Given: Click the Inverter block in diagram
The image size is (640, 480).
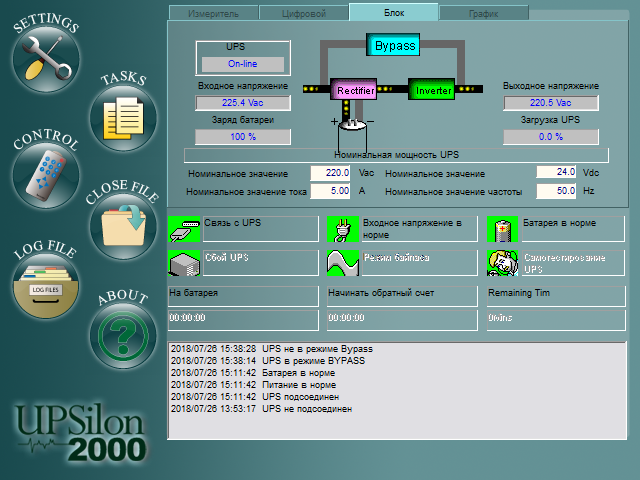Looking at the screenshot, I should tap(432, 90).
